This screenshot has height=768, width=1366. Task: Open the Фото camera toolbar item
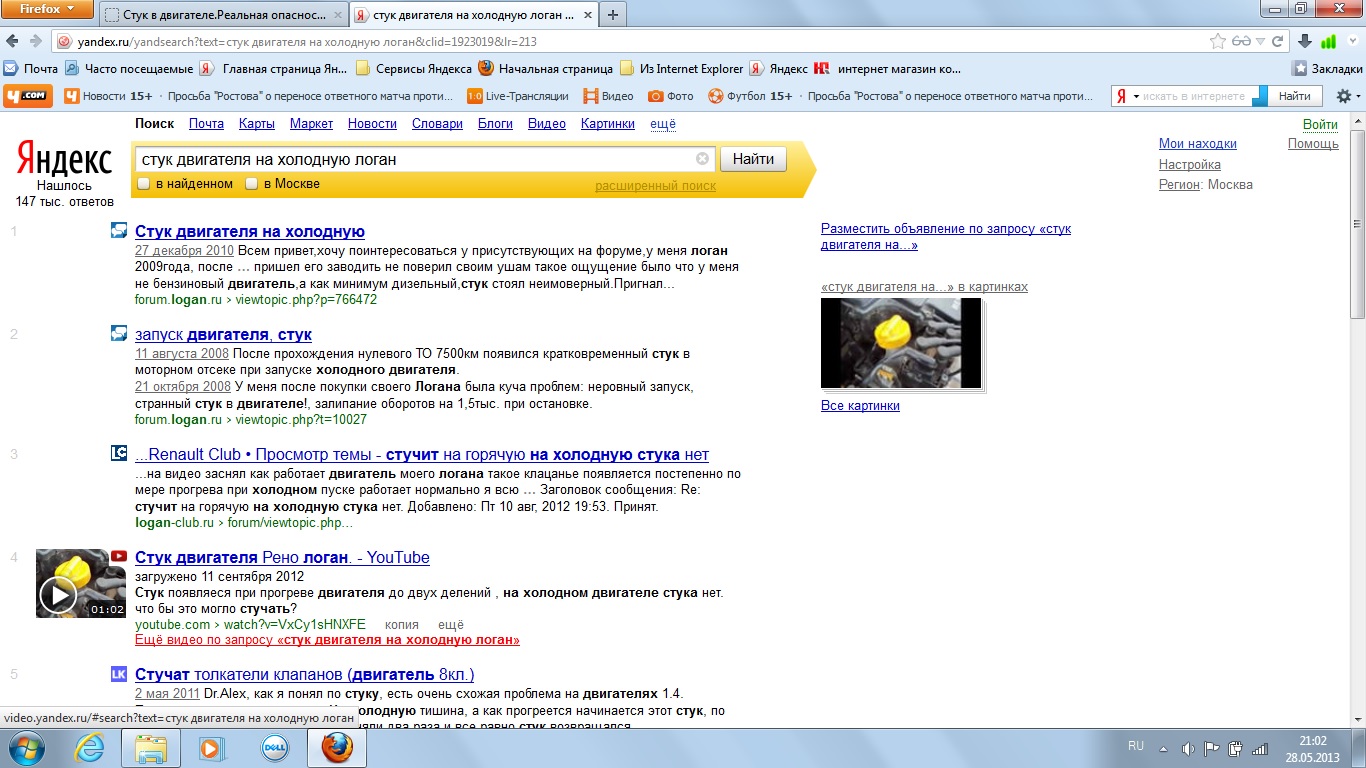[670, 96]
